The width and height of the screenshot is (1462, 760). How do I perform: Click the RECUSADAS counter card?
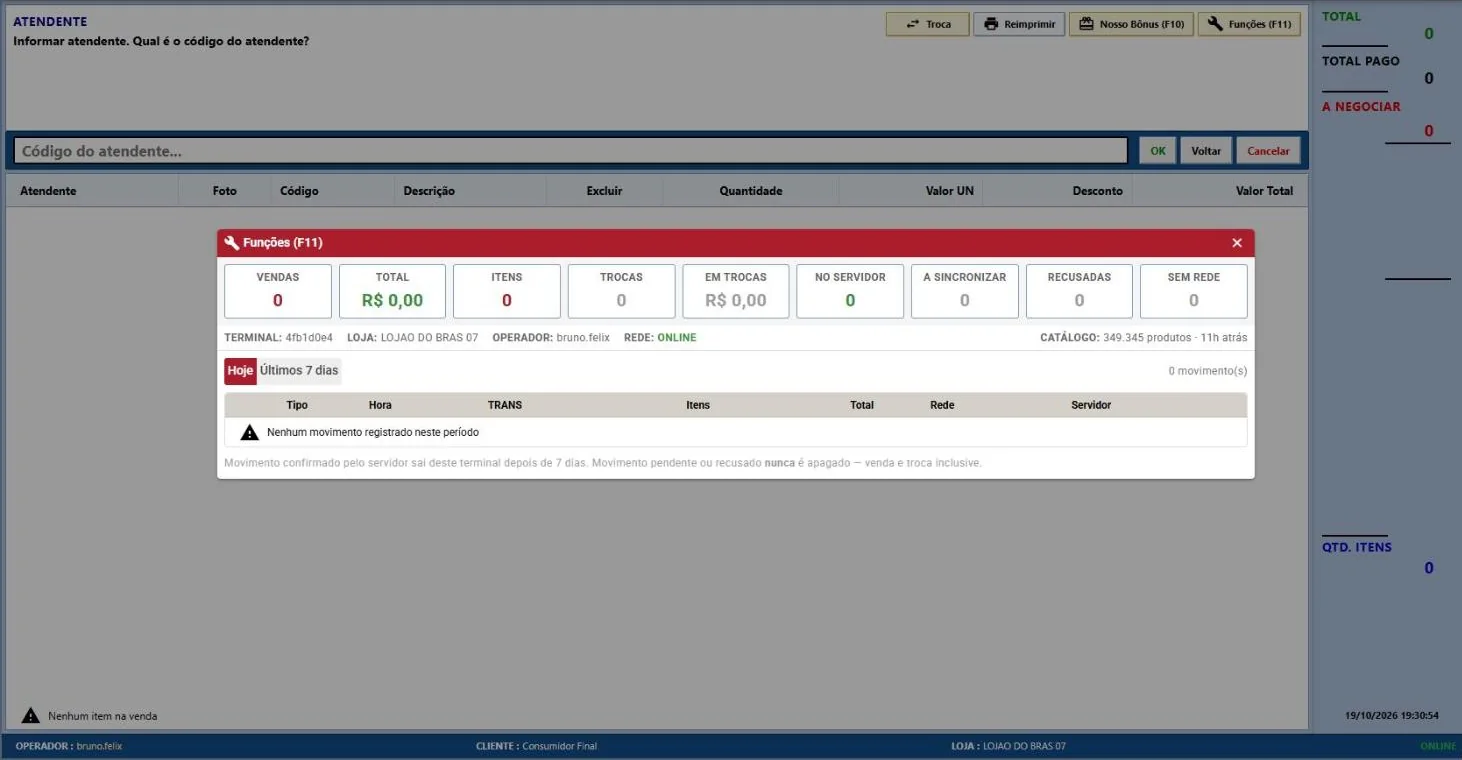click(1079, 291)
